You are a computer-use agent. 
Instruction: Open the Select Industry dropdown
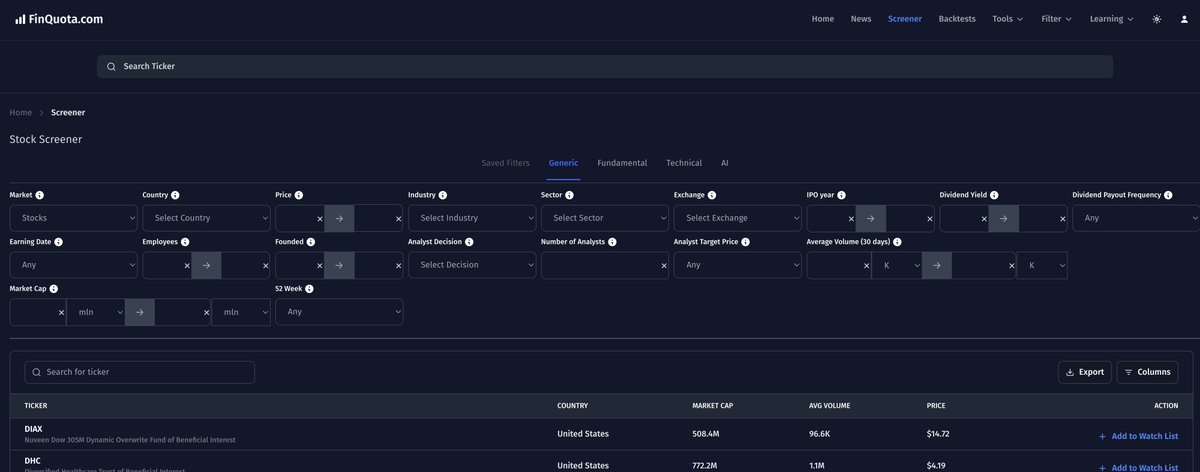pyautogui.click(x=472, y=218)
